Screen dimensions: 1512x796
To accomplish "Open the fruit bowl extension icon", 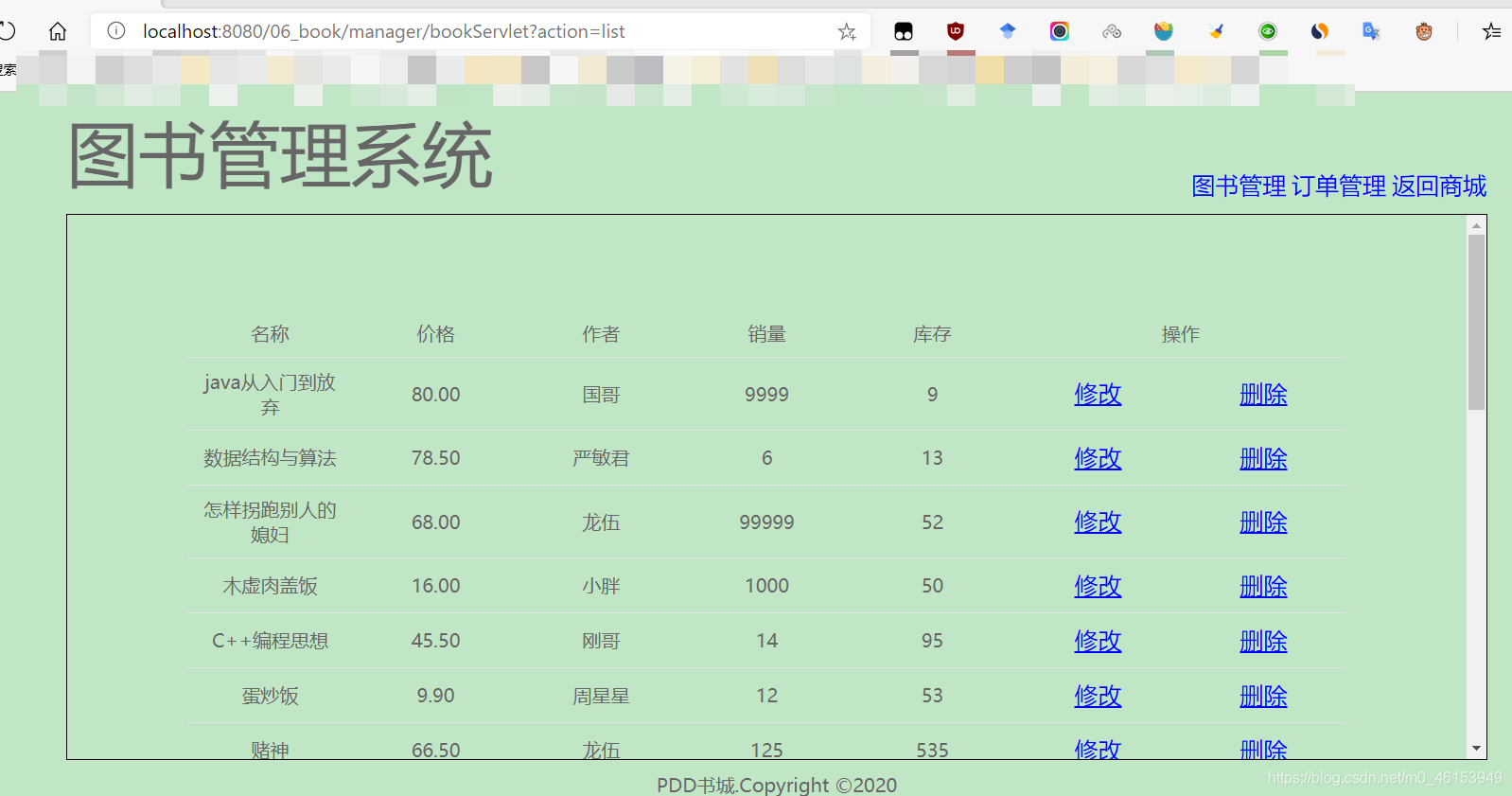I will click(1164, 31).
